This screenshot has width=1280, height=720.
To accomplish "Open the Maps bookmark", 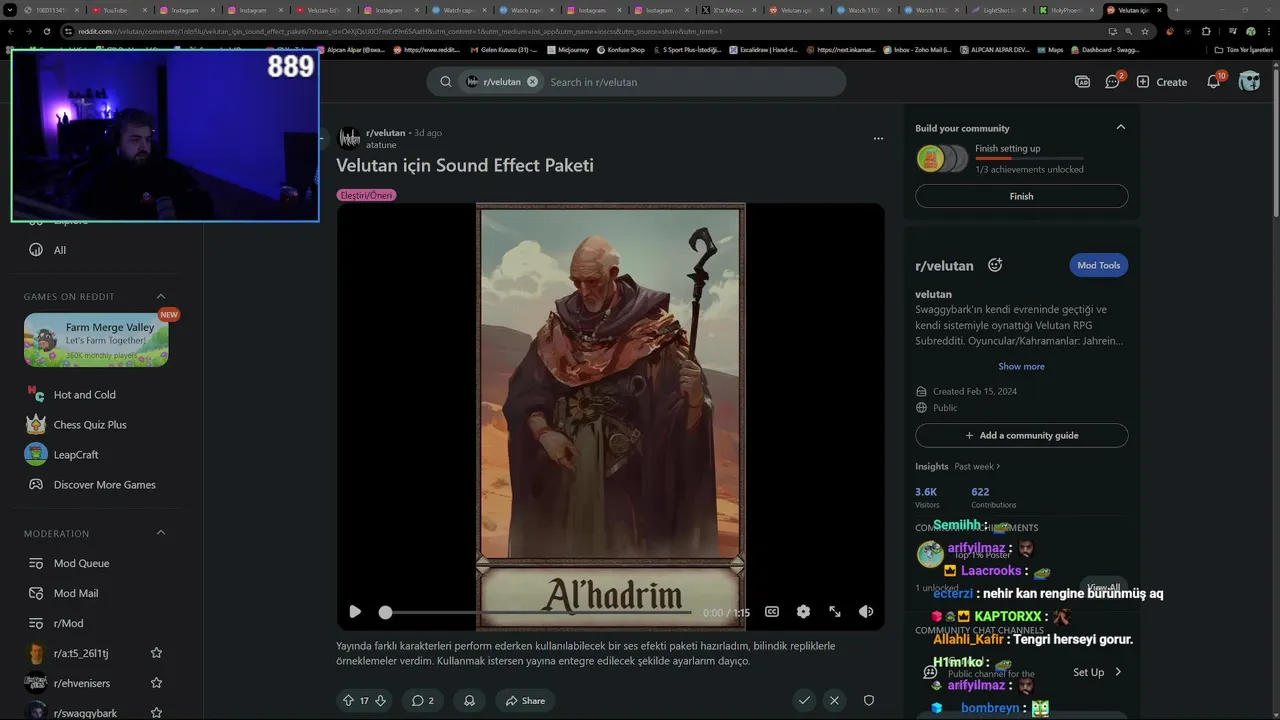I will pyautogui.click(x=1050, y=49).
